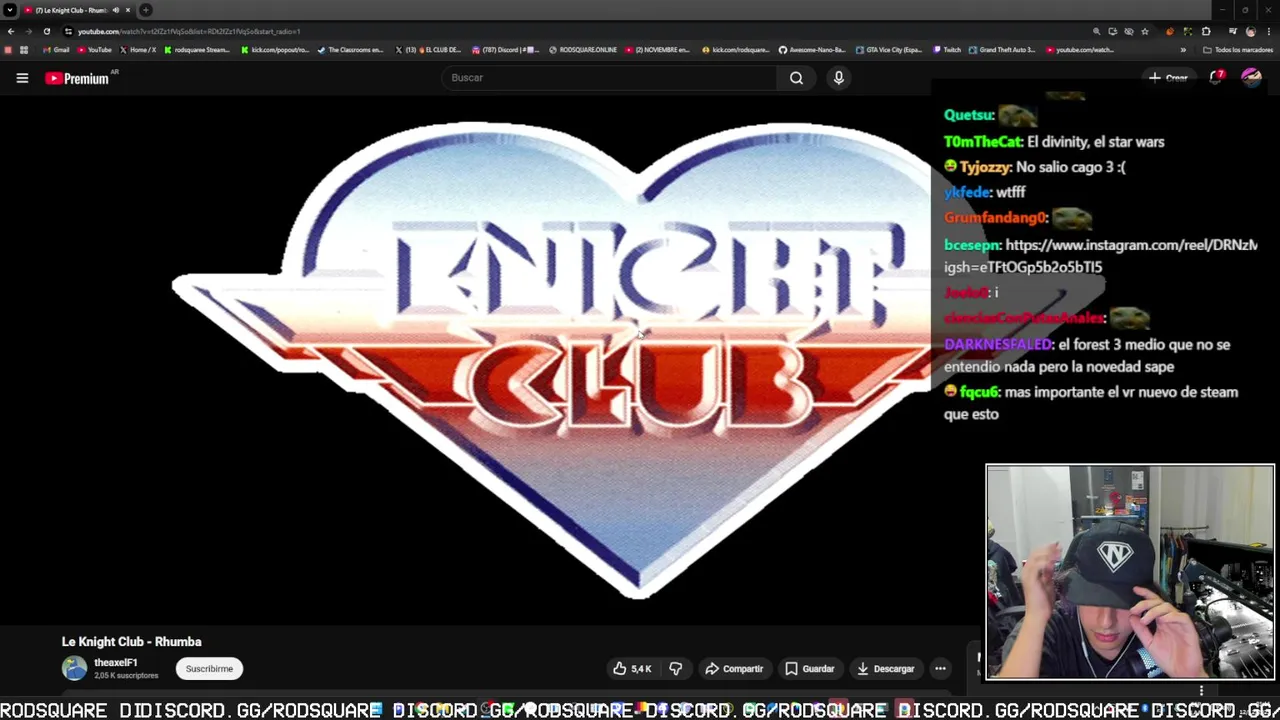
Task: Open Todos los marcadores folder
Action: [x=1238, y=50]
